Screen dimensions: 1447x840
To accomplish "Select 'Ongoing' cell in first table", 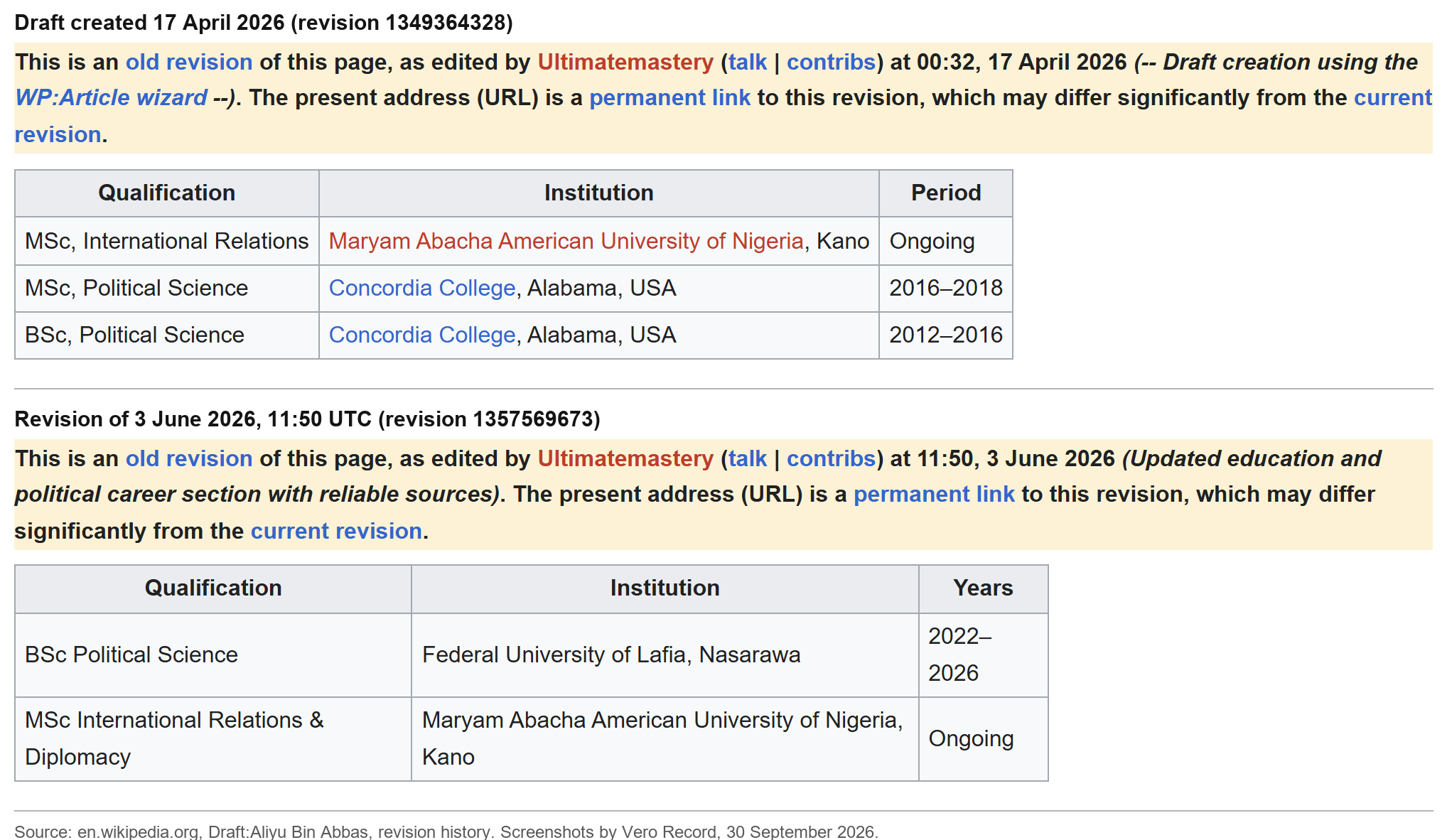I will 946,242.
